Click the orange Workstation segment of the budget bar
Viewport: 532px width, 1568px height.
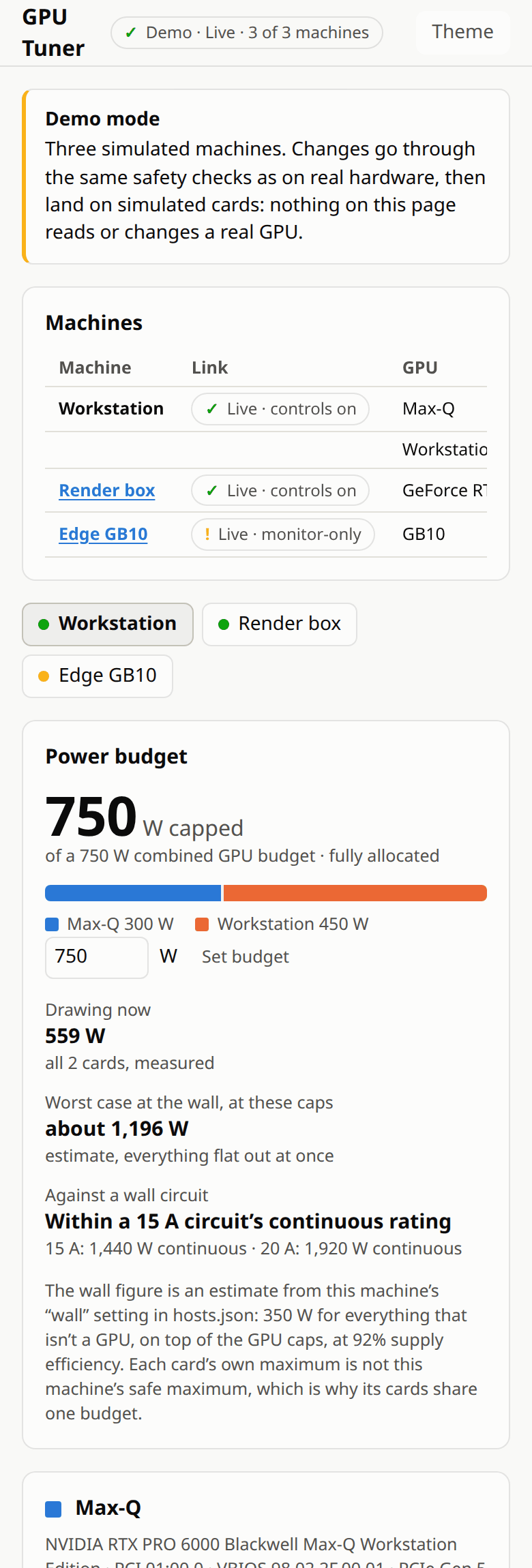355,893
